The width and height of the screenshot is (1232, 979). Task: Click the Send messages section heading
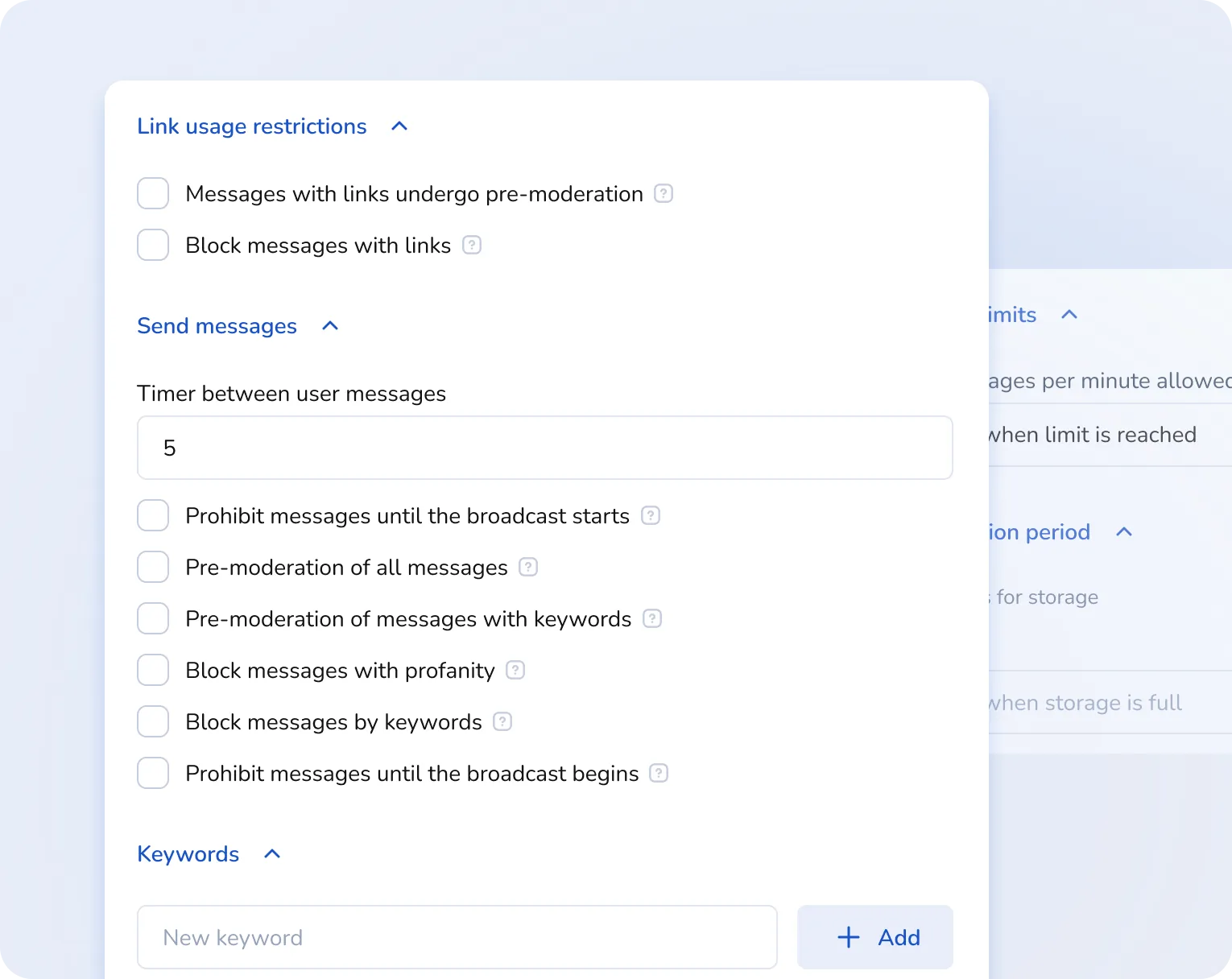click(217, 326)
